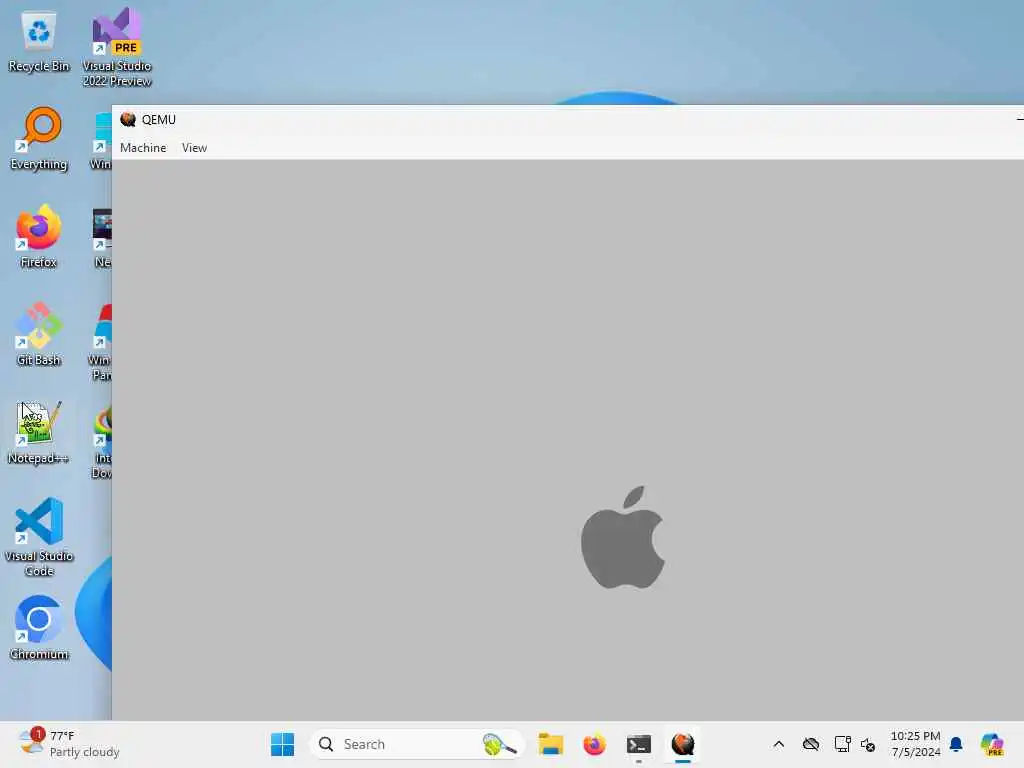
Task: Switch to the terminal taskbar app
Action: 639,744
